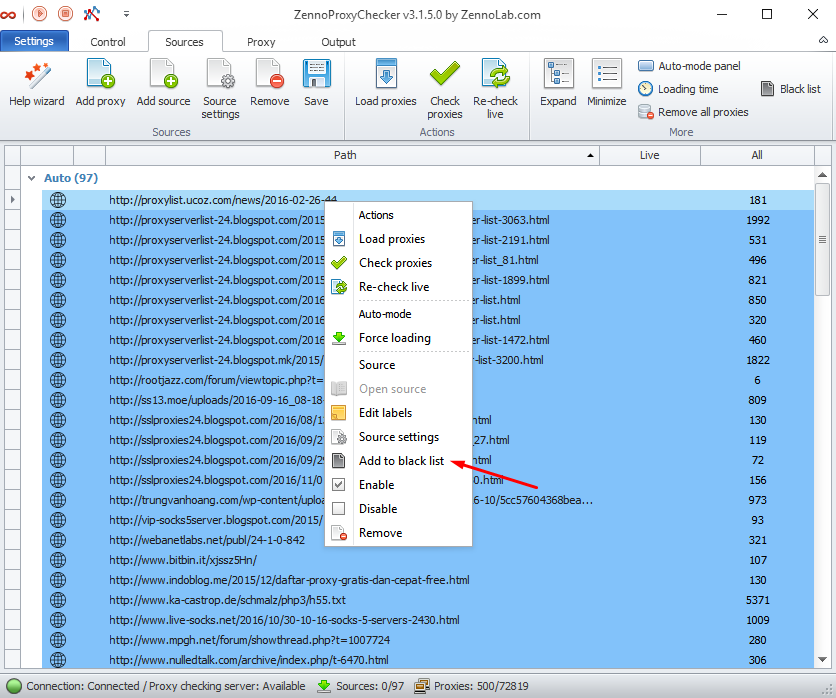Switch to the Output tab
This screenshot has width=836, height=698.
pos(338,42)
